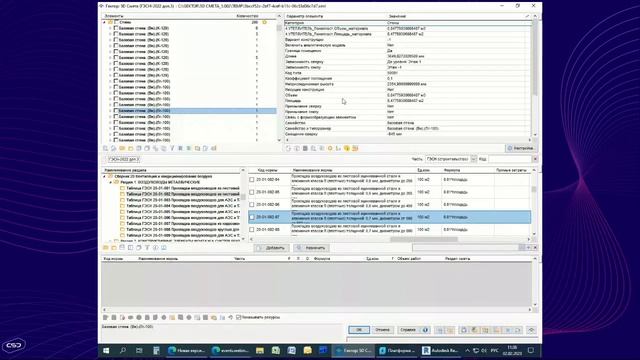Open Task View on the taskbar
The image size is (640, 360).
139,350
